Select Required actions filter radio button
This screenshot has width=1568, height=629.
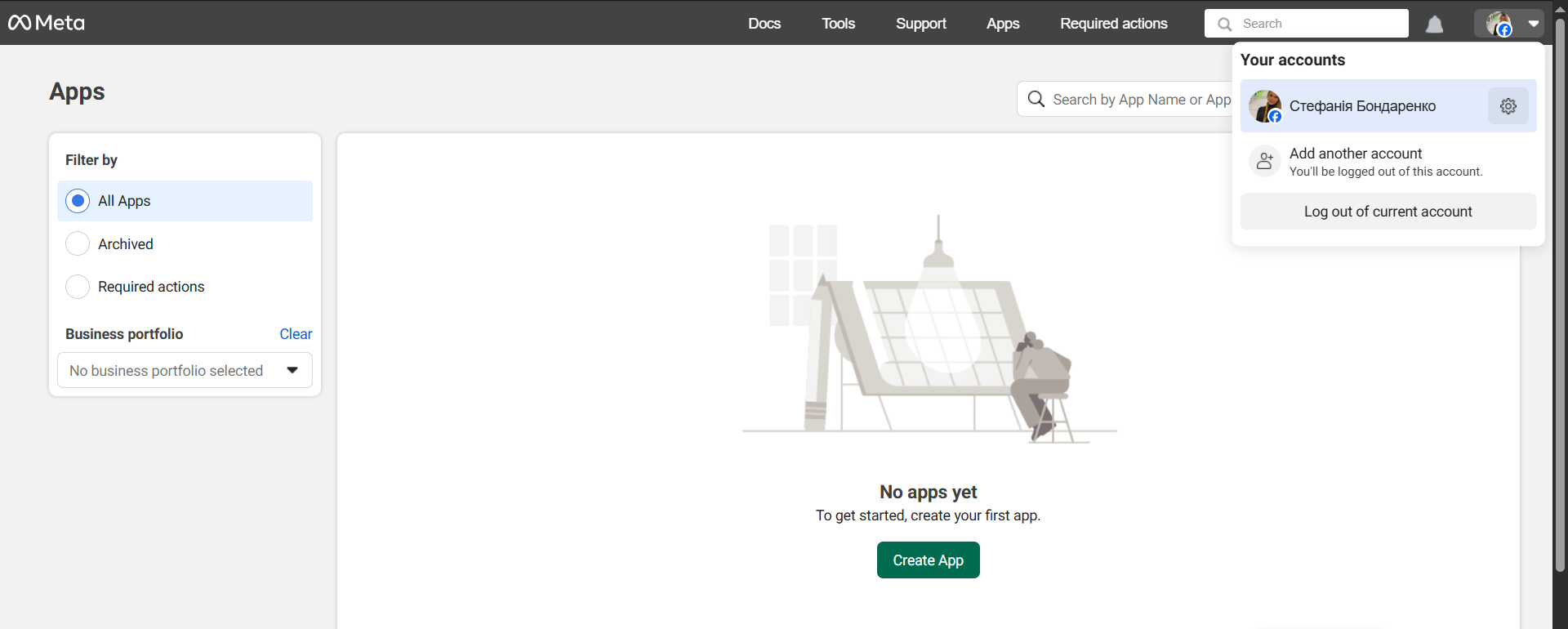[78, 287]
